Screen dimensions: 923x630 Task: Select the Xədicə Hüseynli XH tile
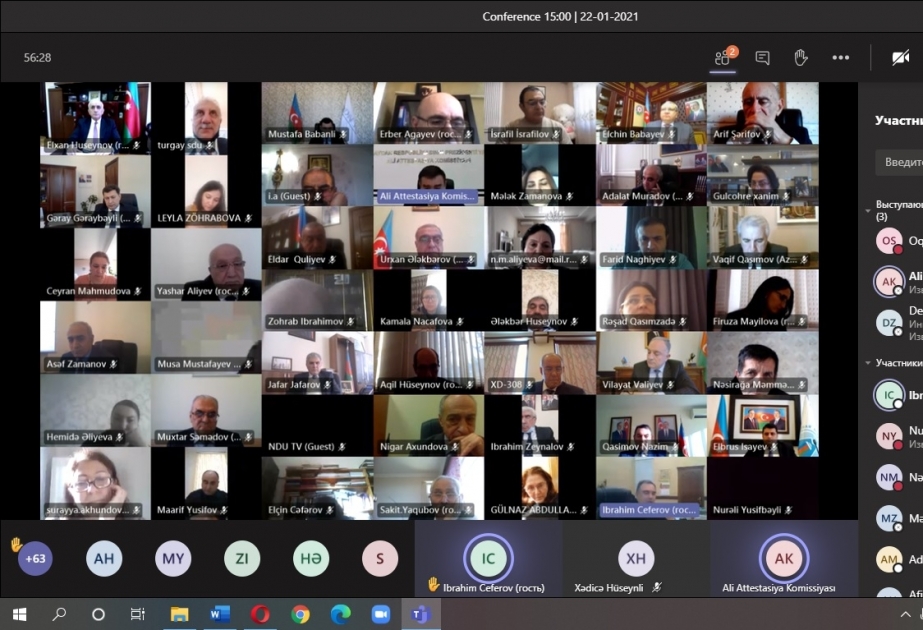[x=636, y=559]
